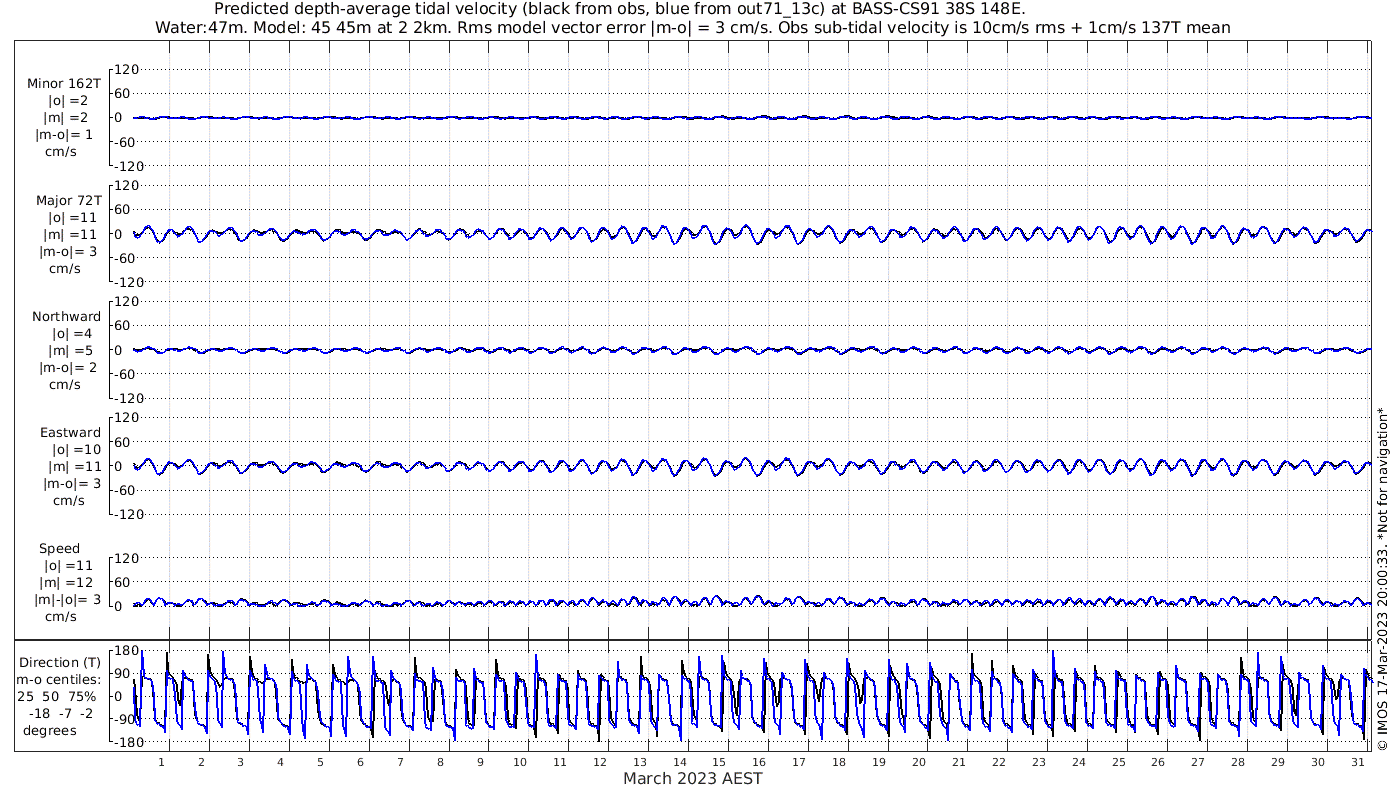
Task: Click day 31 tick label on time axis
Action: 1357,762
